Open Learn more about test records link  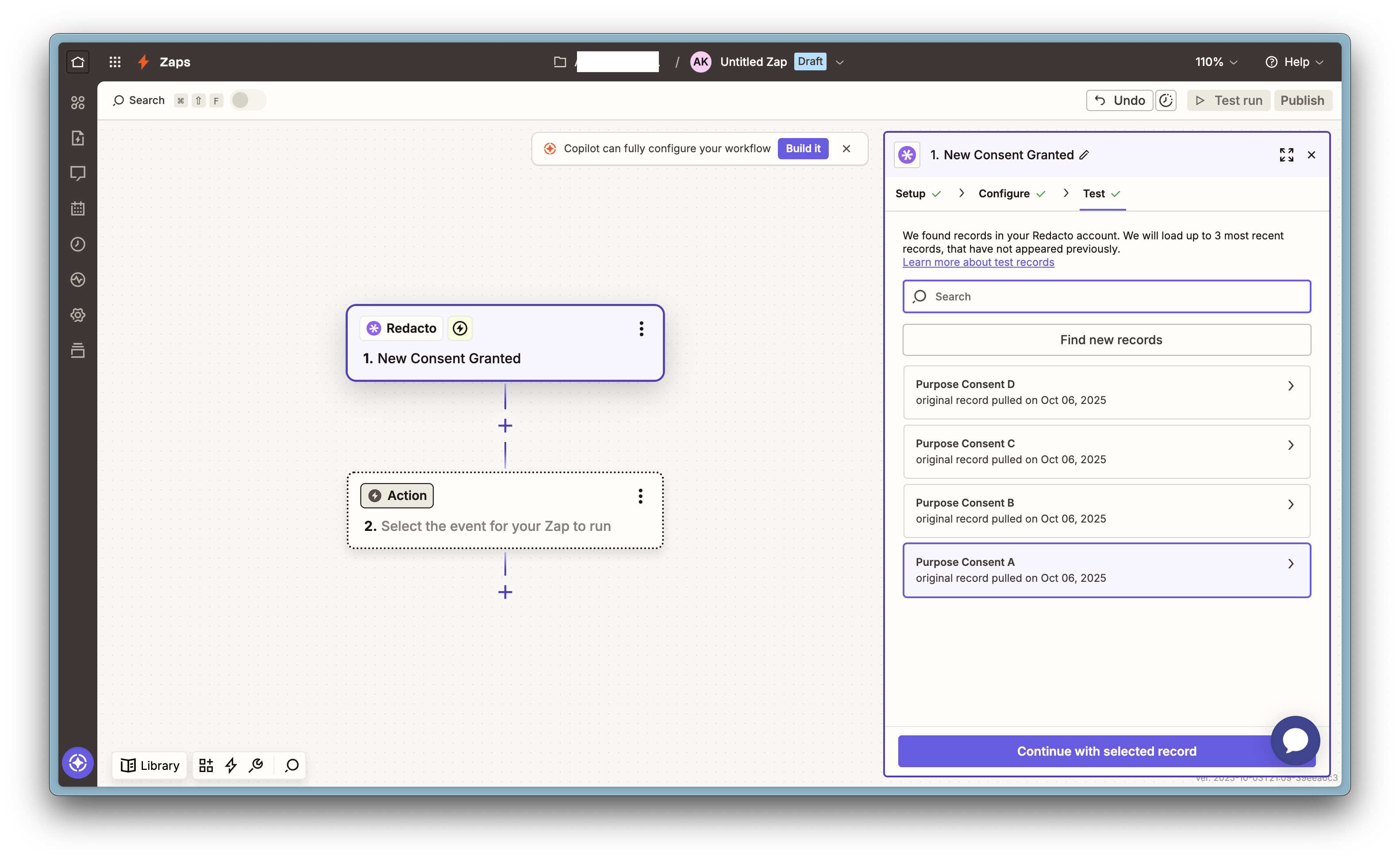(978, 262)
